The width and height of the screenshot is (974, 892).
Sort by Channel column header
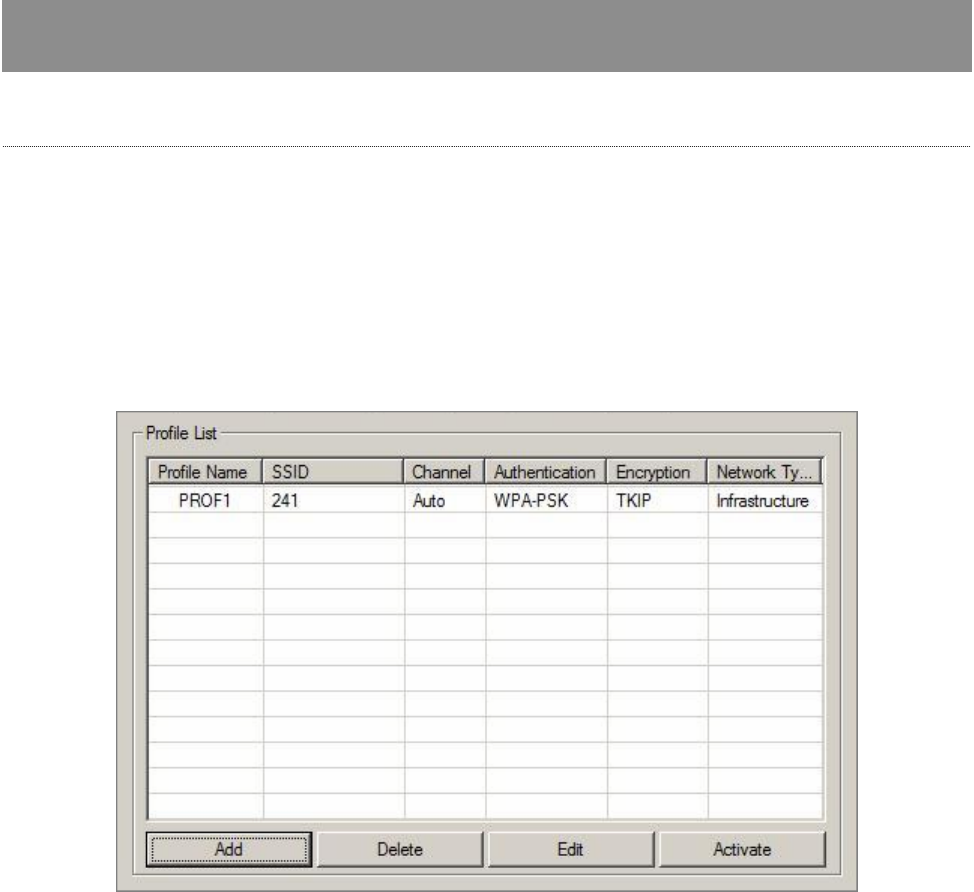(444, 472)
